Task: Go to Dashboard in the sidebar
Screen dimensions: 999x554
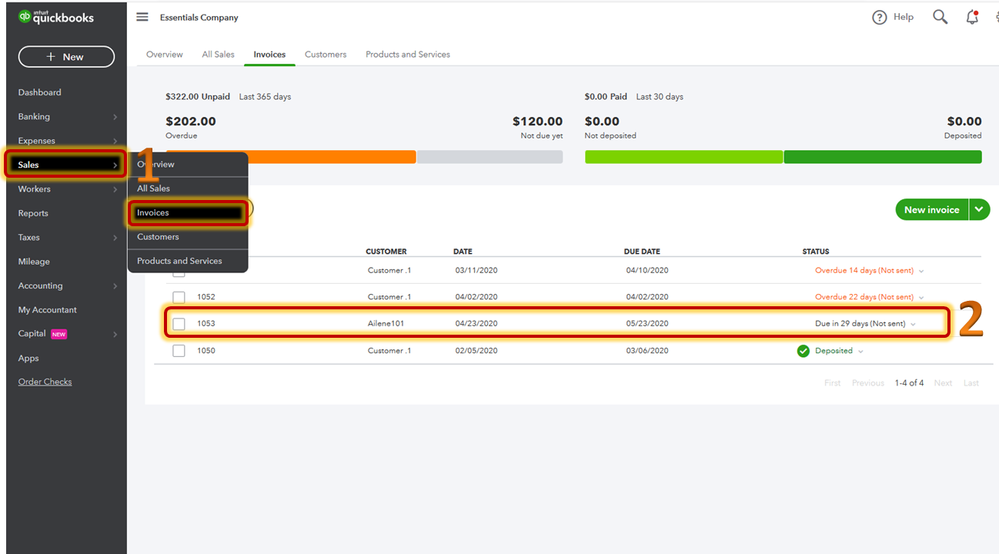Action: click(40, 92)
